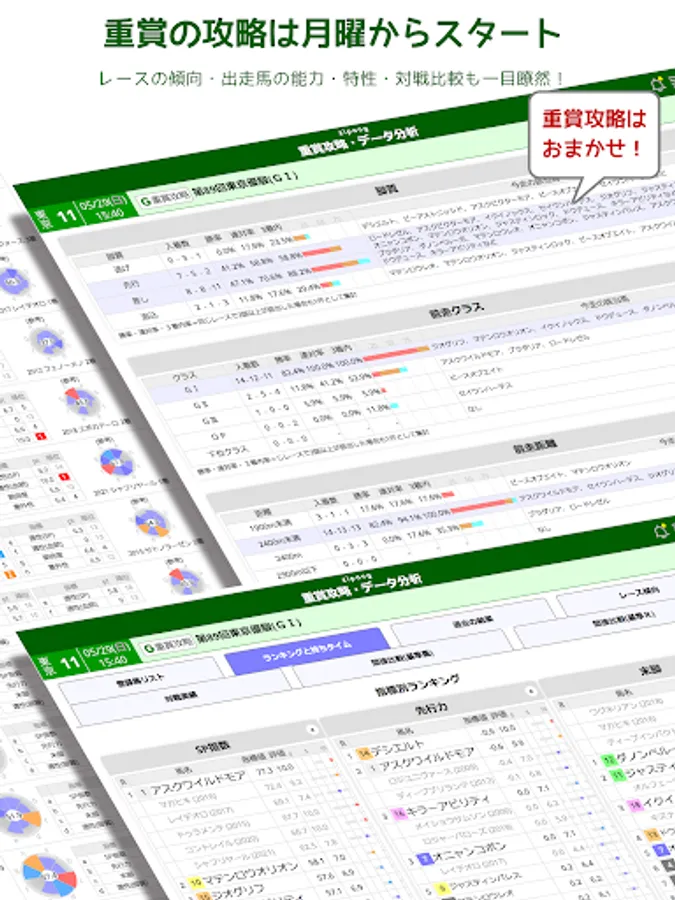Image resolution: width=675 pixels, height=900 pixels.
Task: Open the 2018 エポカドーロ radar chart
Action: pyautogui.click(x=82, y=401)
